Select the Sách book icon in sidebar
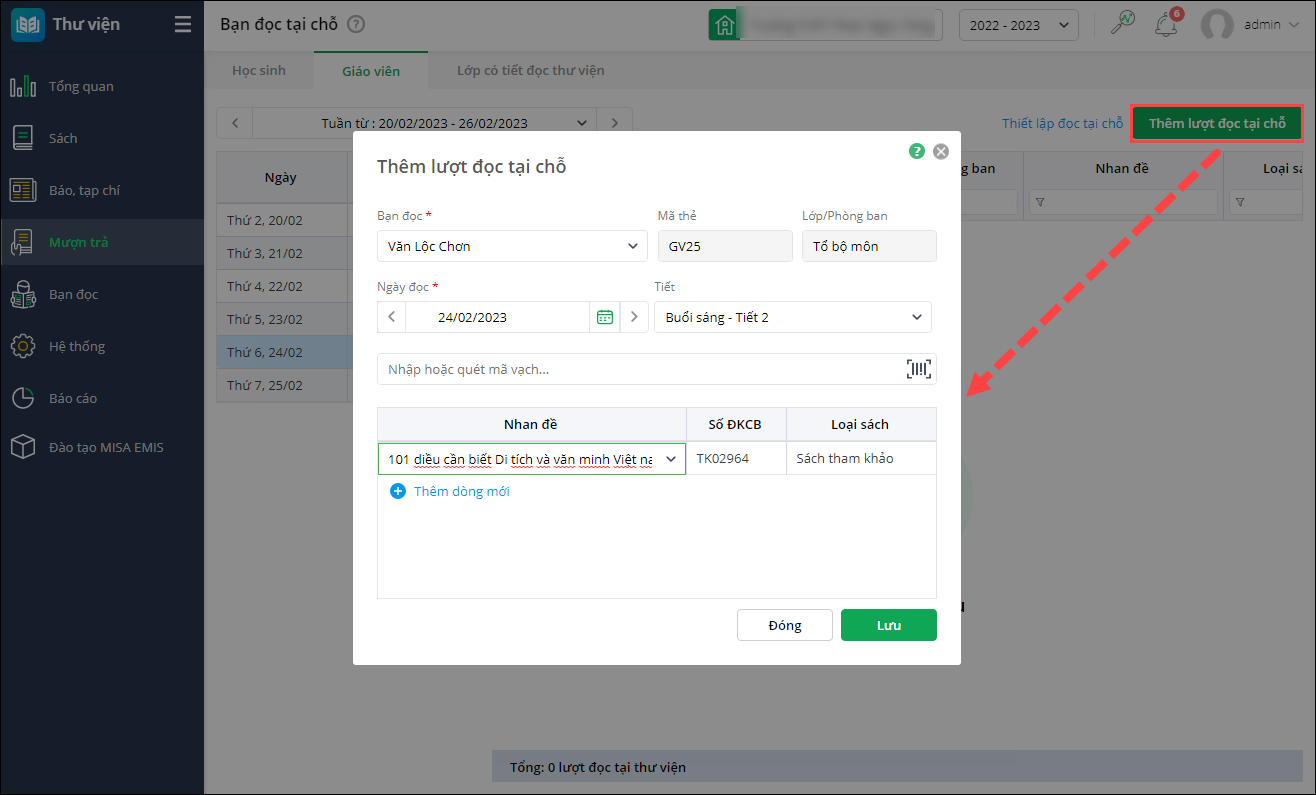 tap(23, 139)
